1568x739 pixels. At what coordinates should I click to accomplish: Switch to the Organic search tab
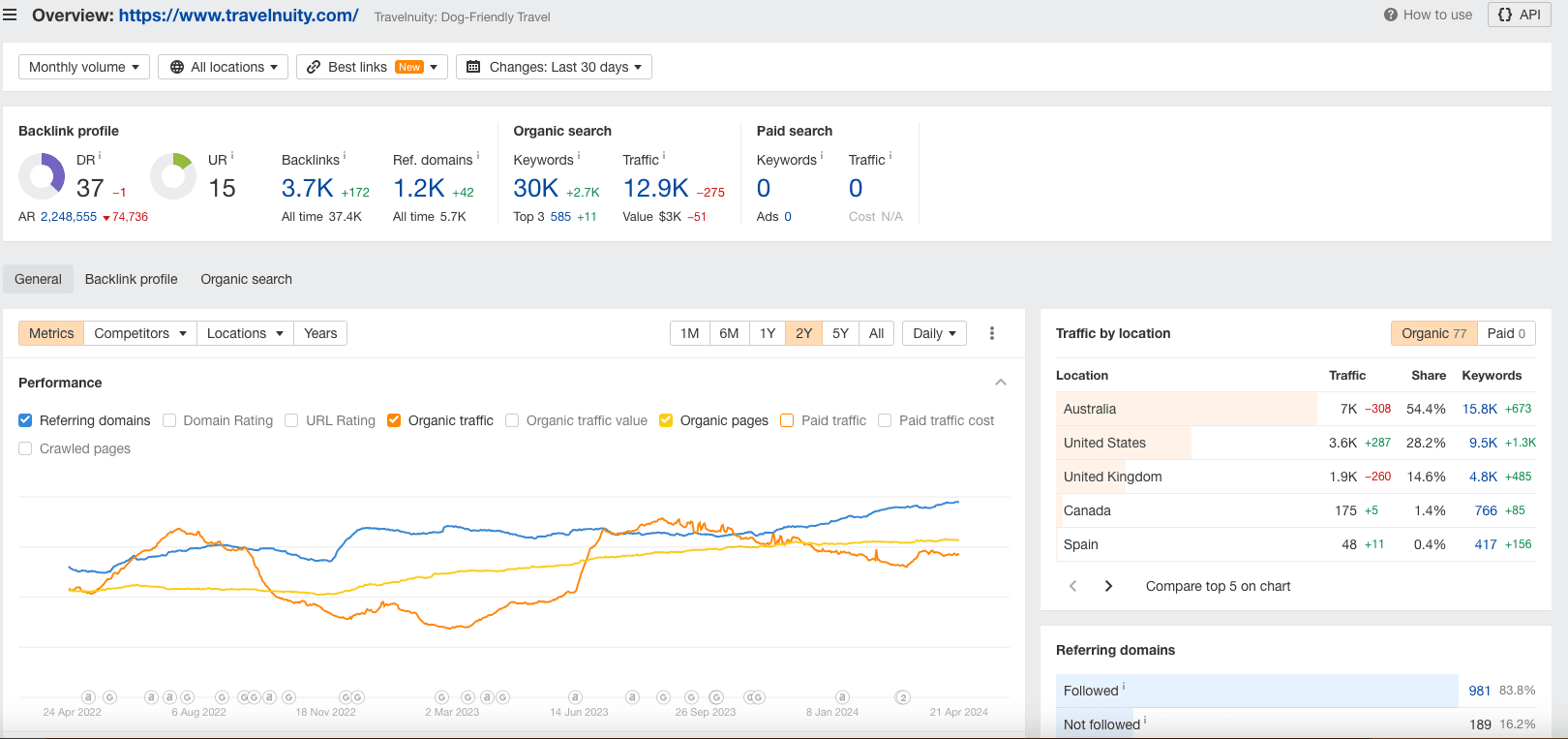click(x=247, y=279)
